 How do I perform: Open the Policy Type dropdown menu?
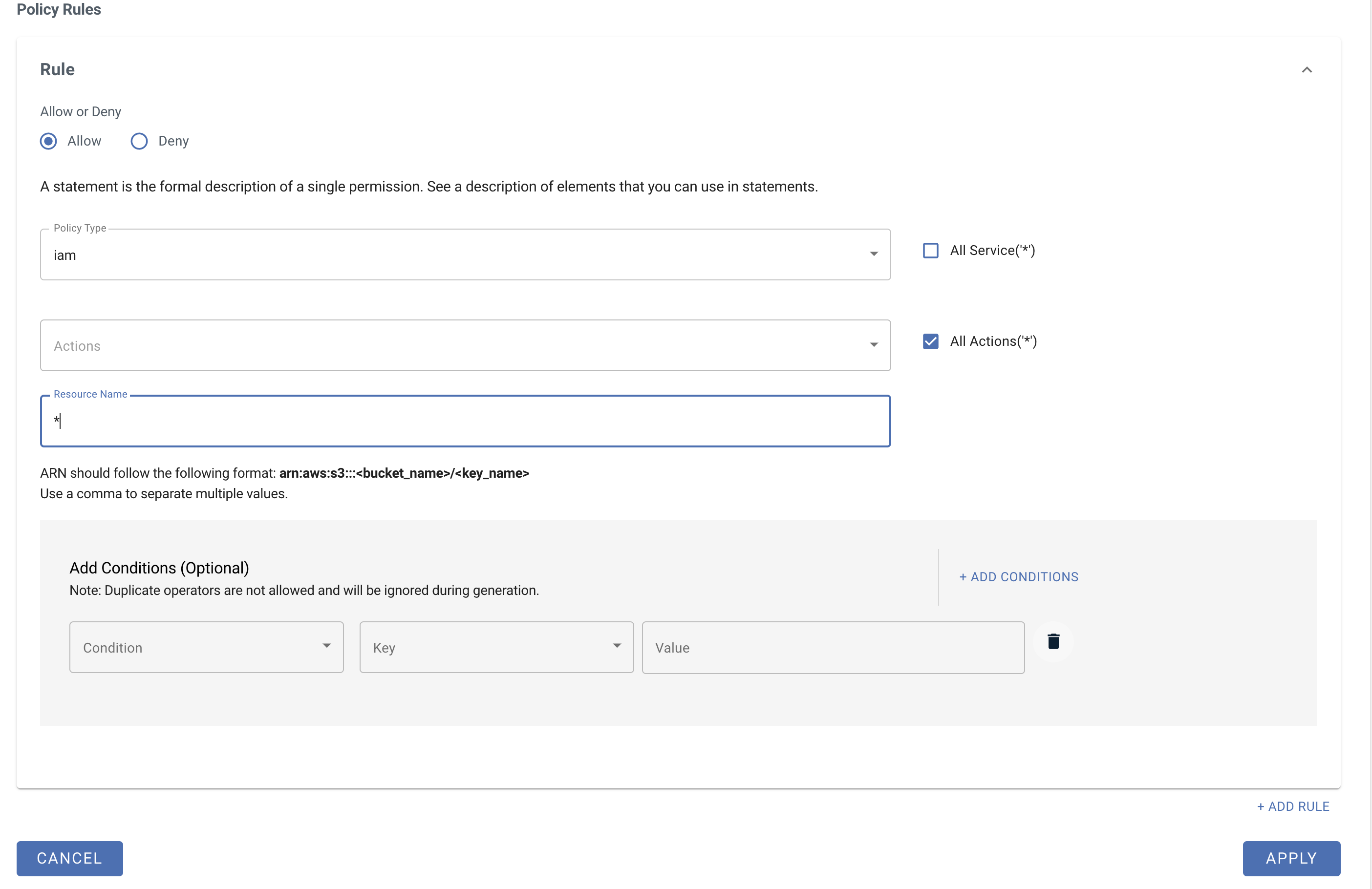click(464, 254)
